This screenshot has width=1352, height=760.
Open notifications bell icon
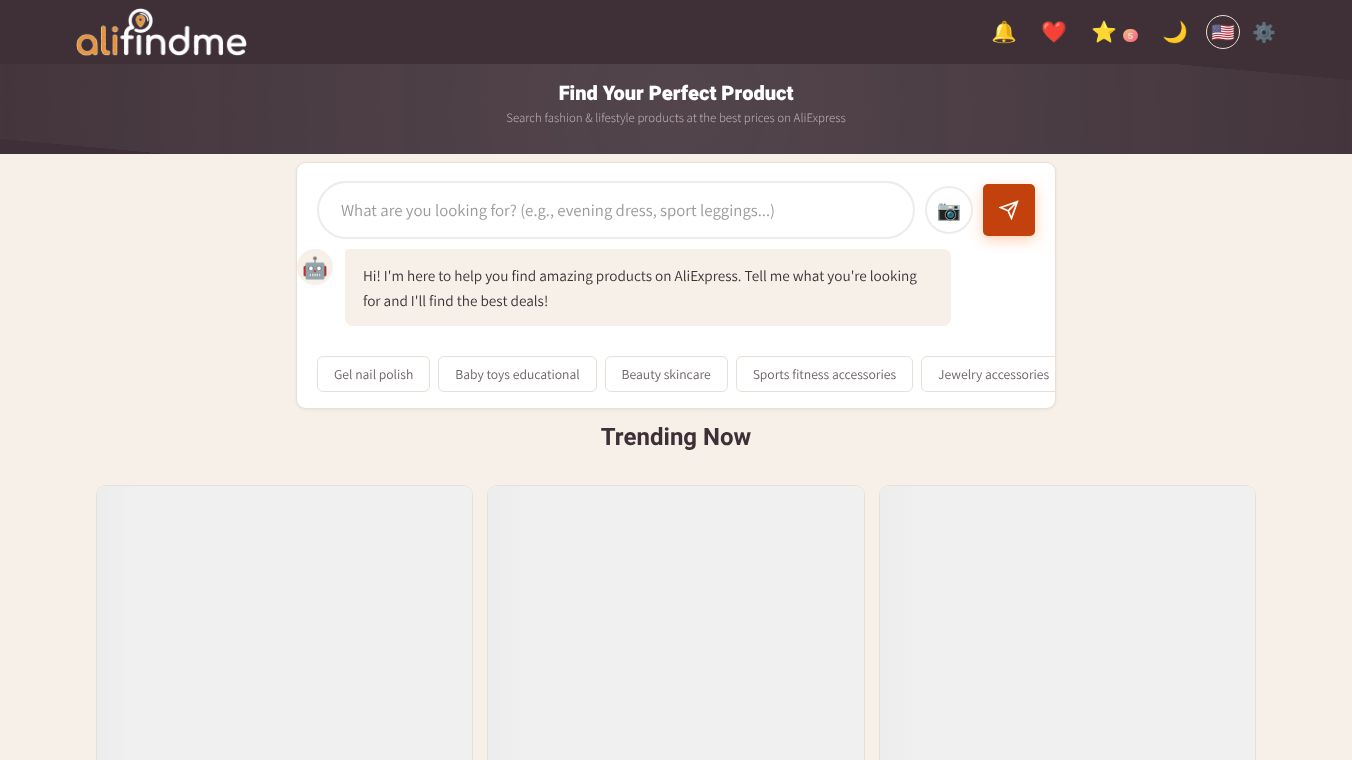click(1004, 33)
